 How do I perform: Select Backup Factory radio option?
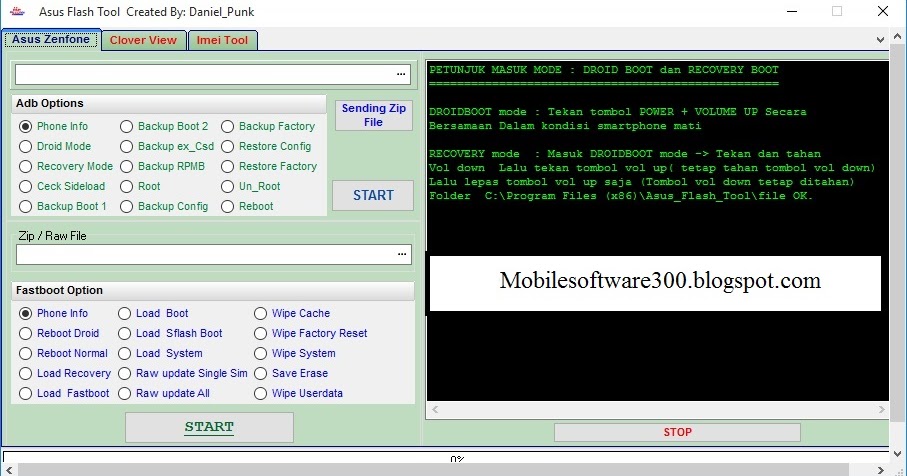[268, 126]
